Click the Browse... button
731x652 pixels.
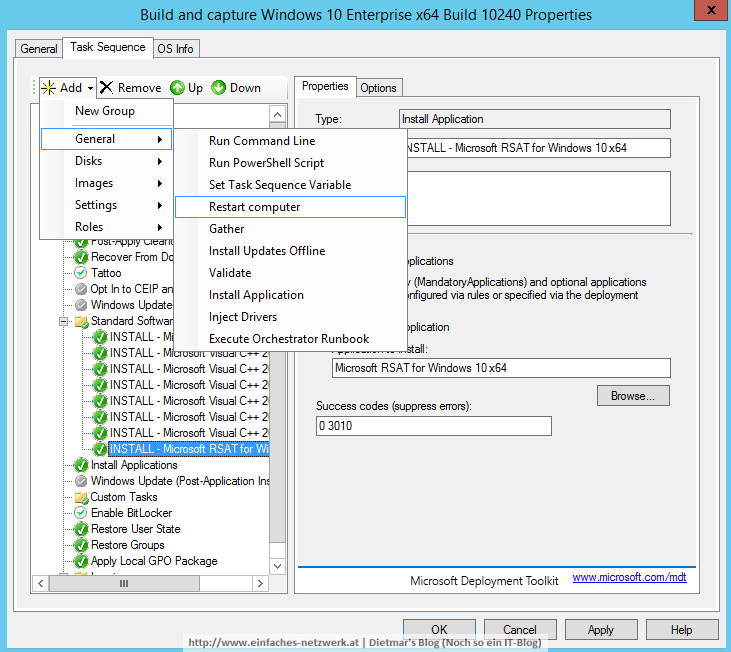[633, 396]
